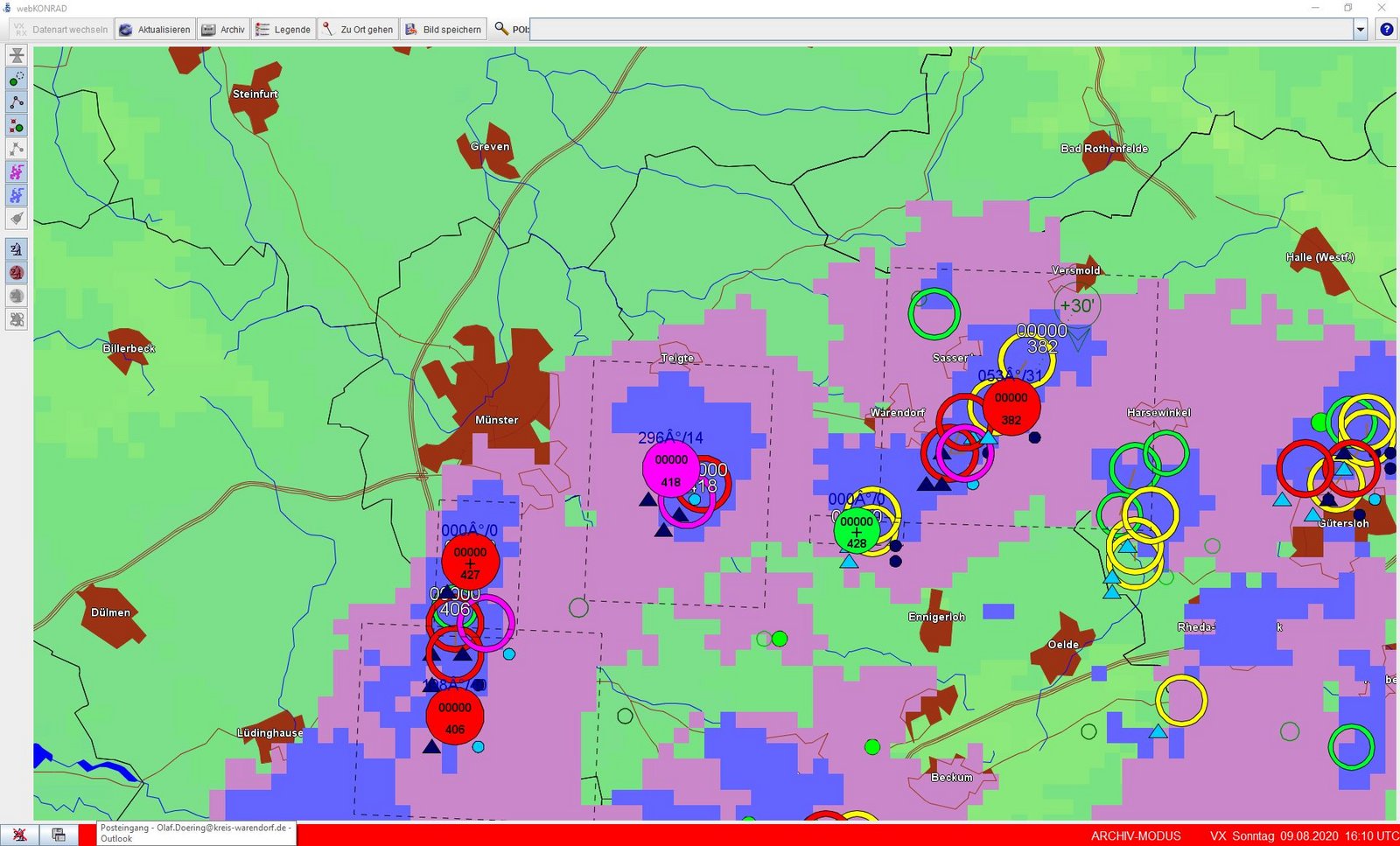Expand the POI dropdown arrow
This screenshot has width=1400, height=846.
point(1361,29)
